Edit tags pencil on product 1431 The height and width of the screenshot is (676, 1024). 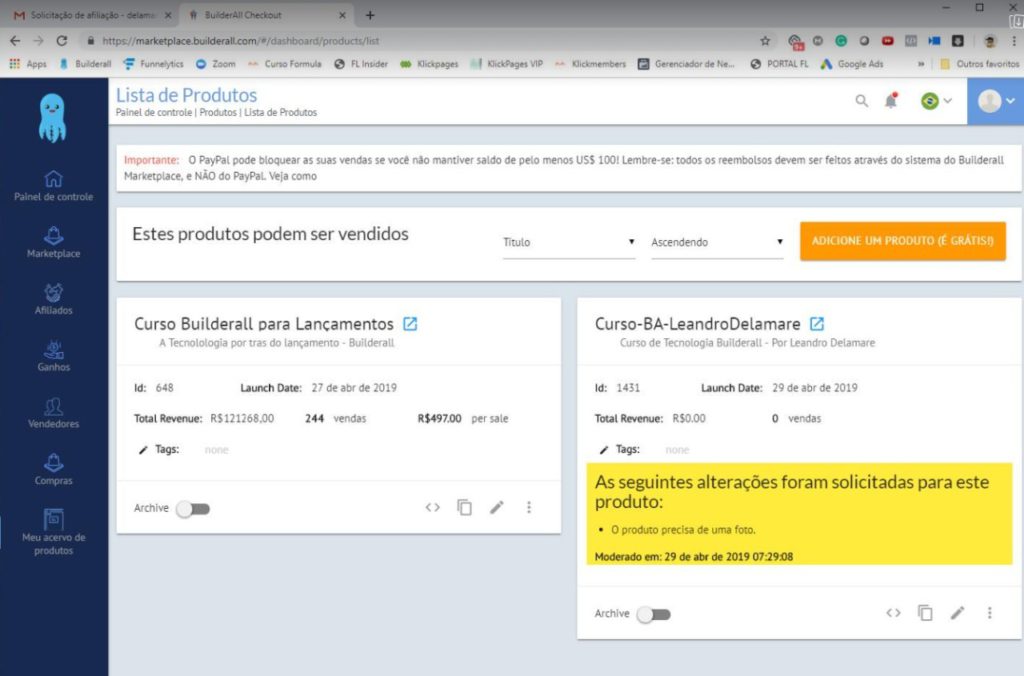point(603,450)
